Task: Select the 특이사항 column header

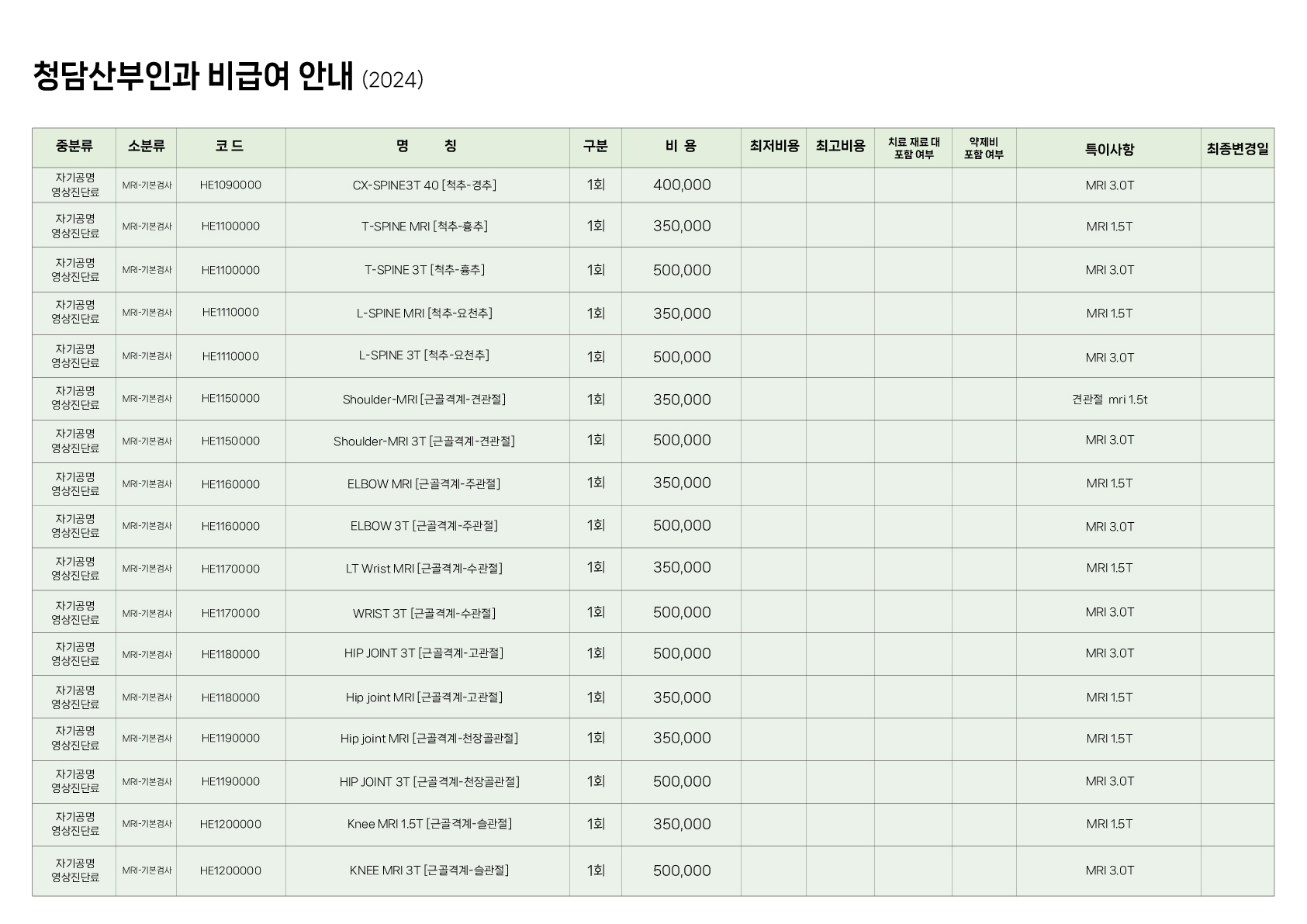Action: point(1108,148)
